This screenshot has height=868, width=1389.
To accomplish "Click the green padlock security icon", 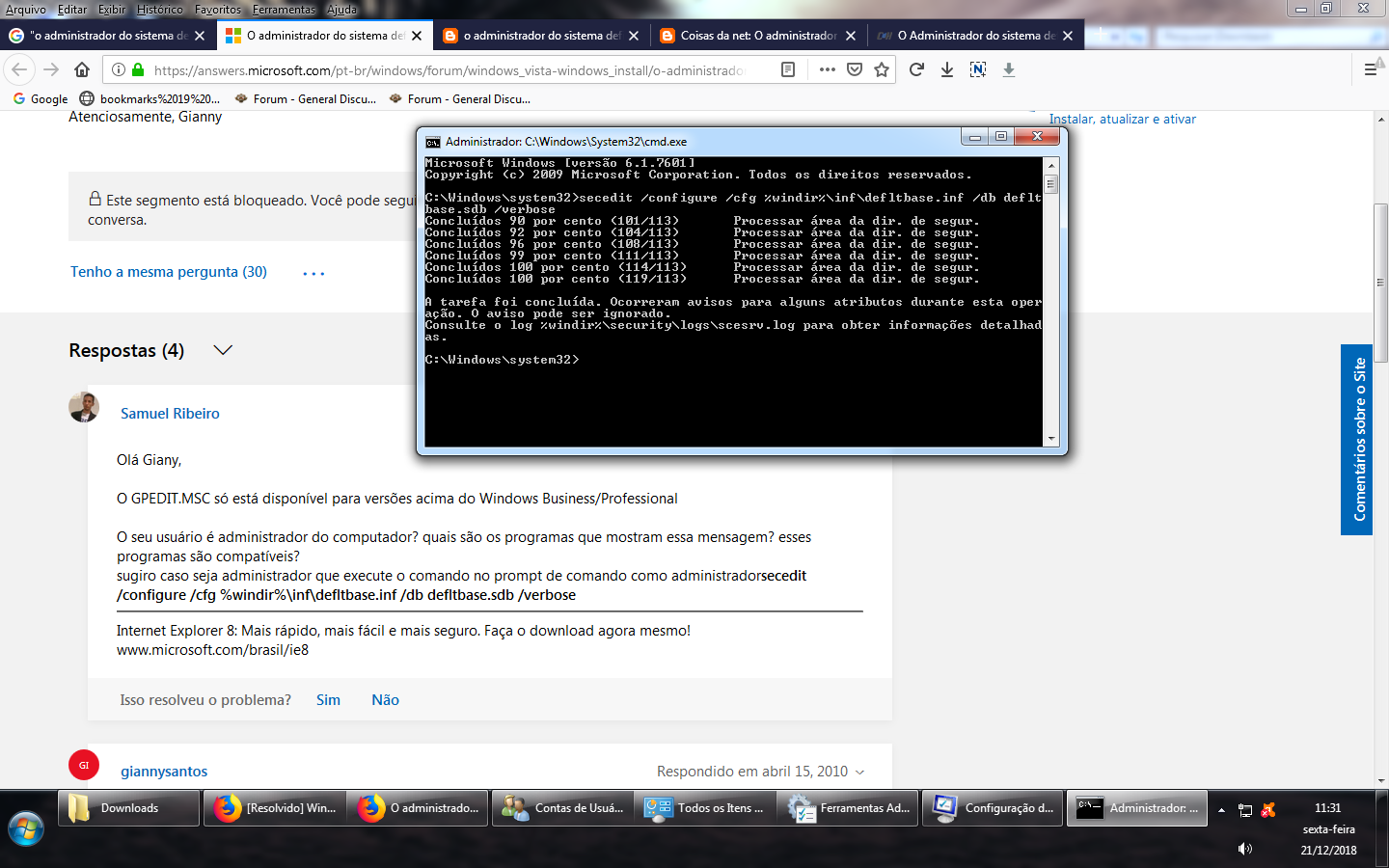I will point(138,69).
